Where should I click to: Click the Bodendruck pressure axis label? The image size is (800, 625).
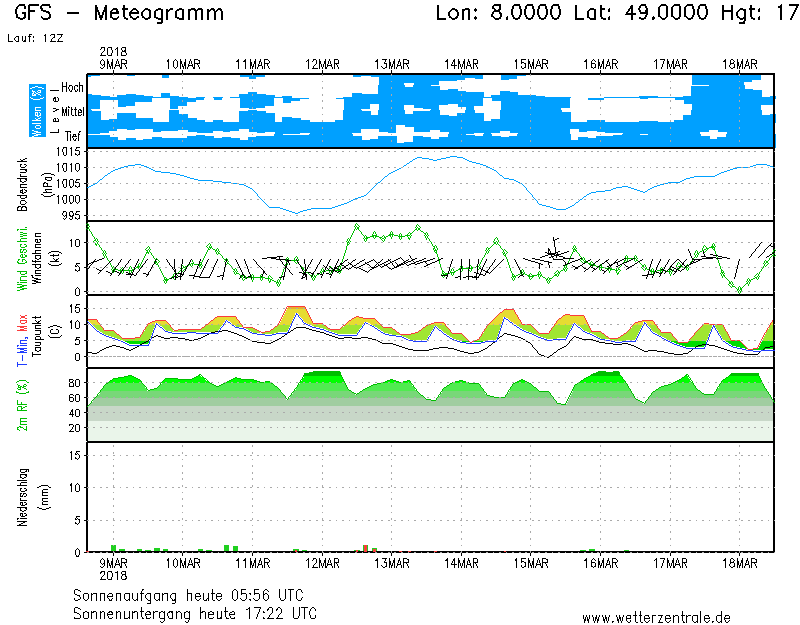pyautogui.click(x=23, y=184)
